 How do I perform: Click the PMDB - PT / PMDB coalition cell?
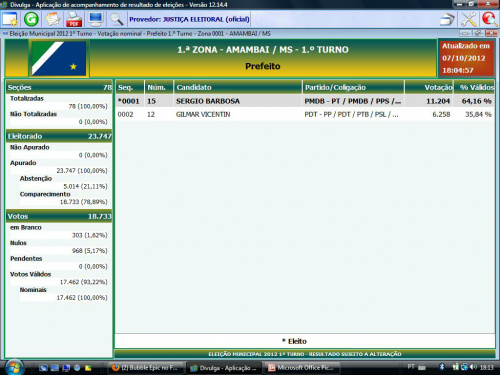(352, 101)
